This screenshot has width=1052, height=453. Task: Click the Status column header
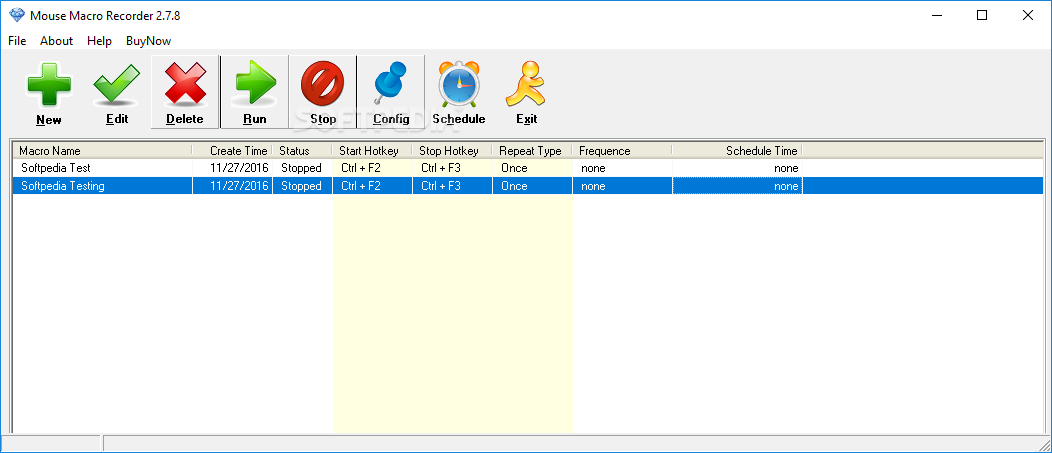[x=302, y=151]
